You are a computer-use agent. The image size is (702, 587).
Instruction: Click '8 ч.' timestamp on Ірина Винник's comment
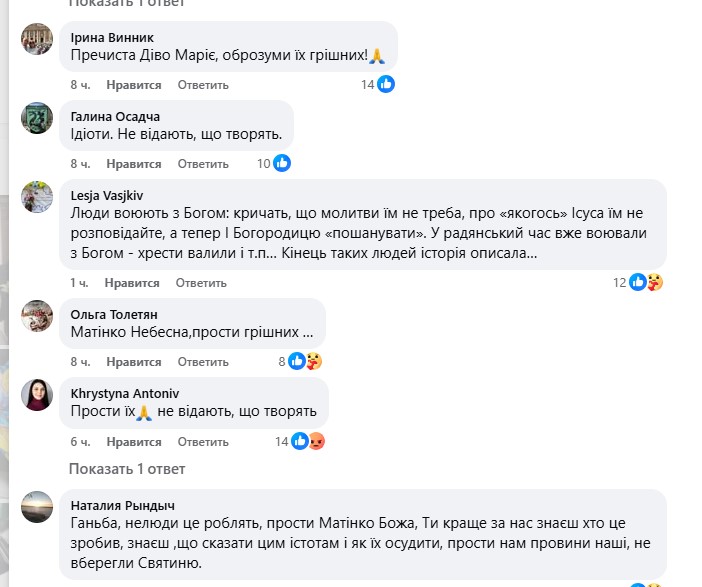[x=80, y=85]
